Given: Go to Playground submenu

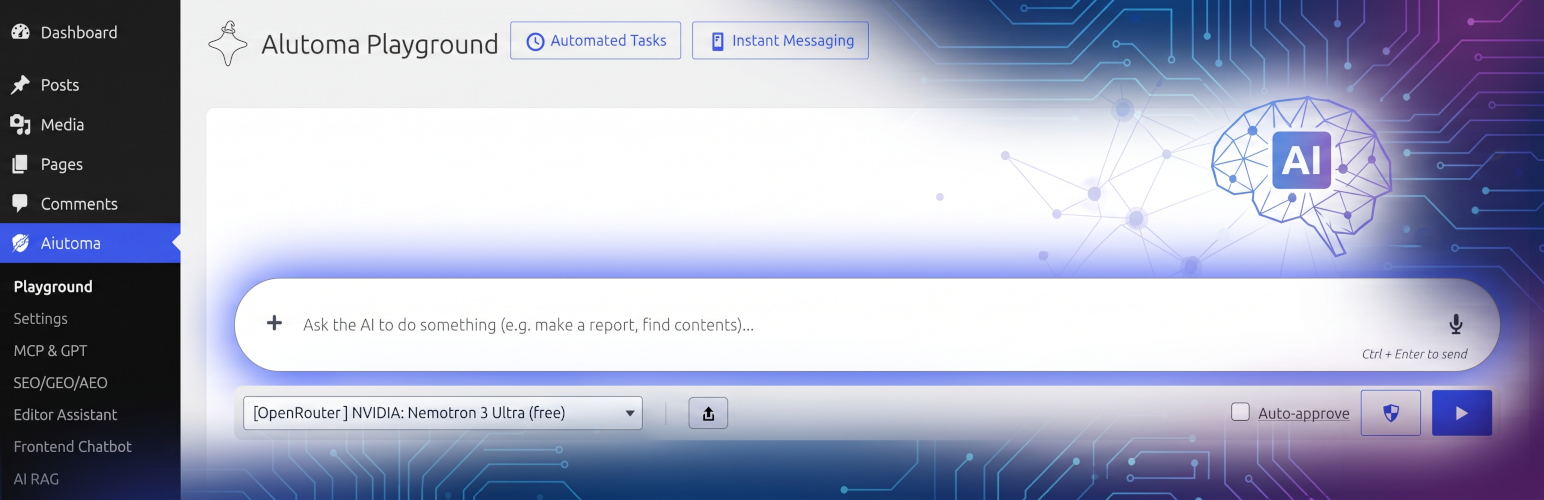Looking at the screenshot, I should [x=53, y=287].
